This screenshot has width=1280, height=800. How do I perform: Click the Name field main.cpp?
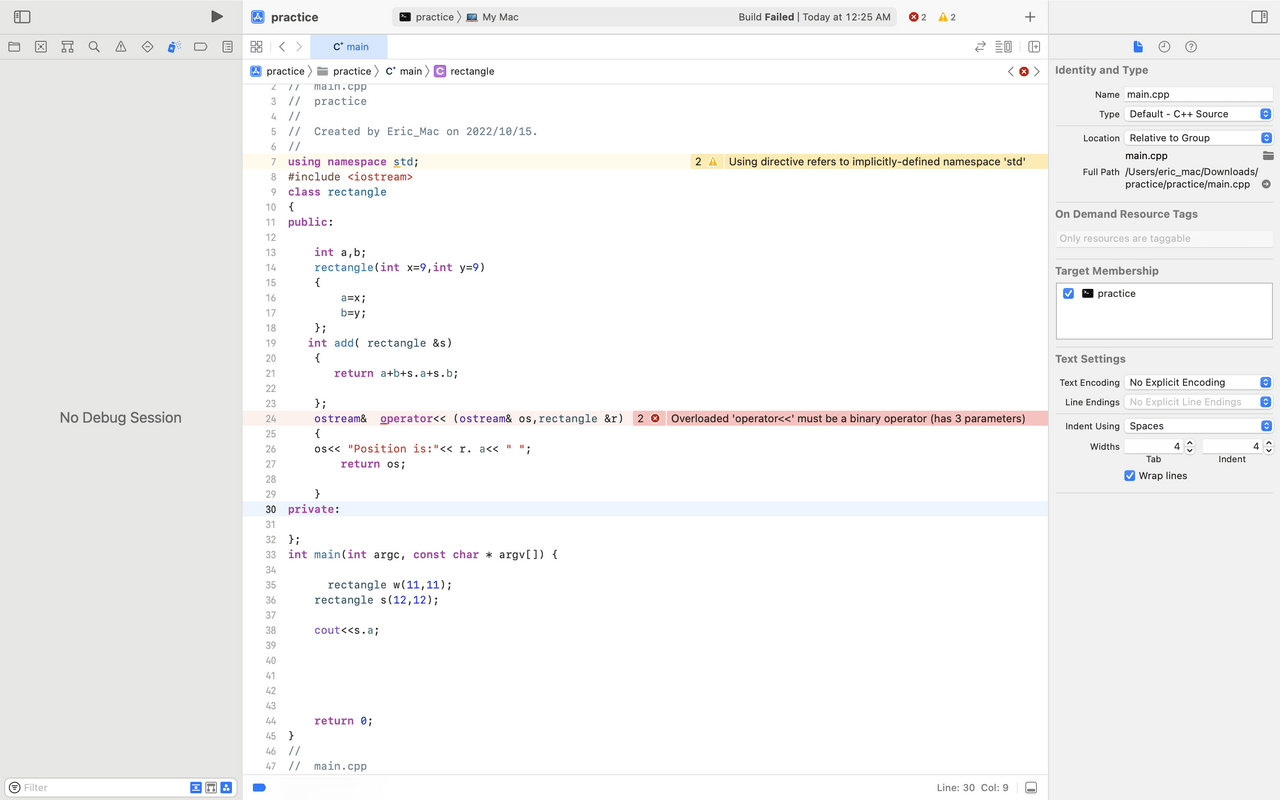[1198, 94]
